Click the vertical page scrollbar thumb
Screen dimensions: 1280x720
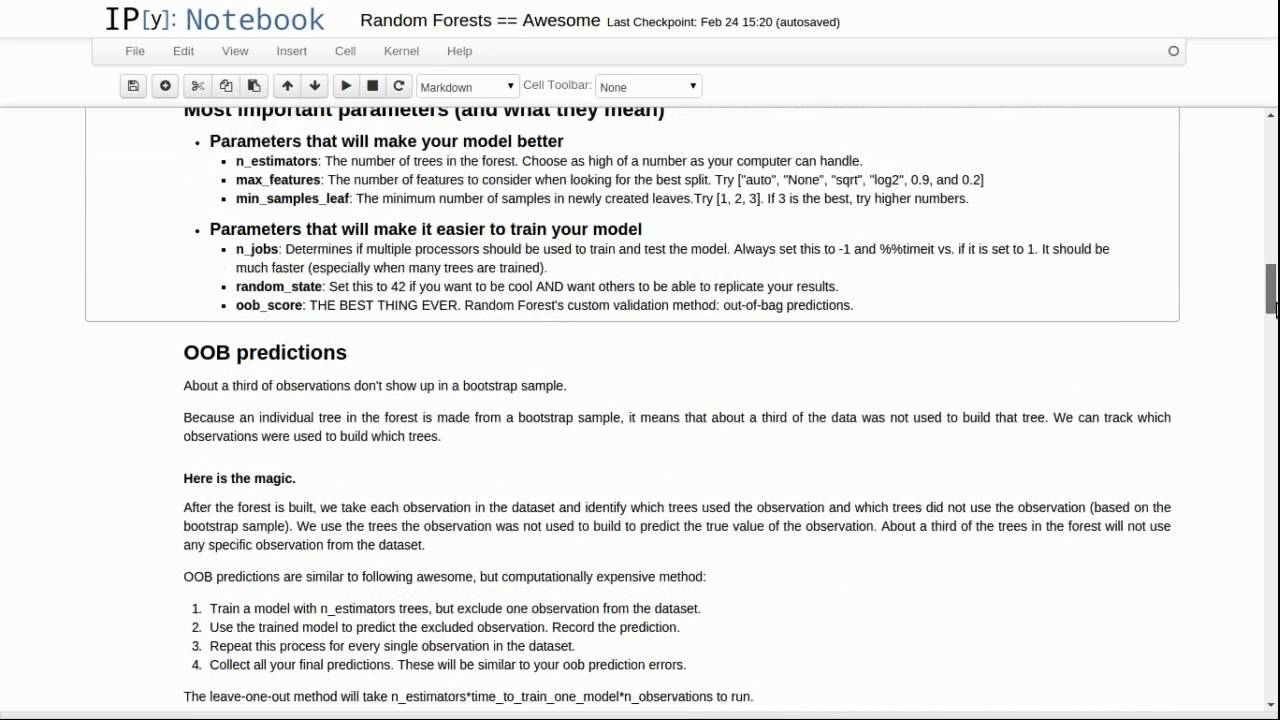[x=1271, y=290]
